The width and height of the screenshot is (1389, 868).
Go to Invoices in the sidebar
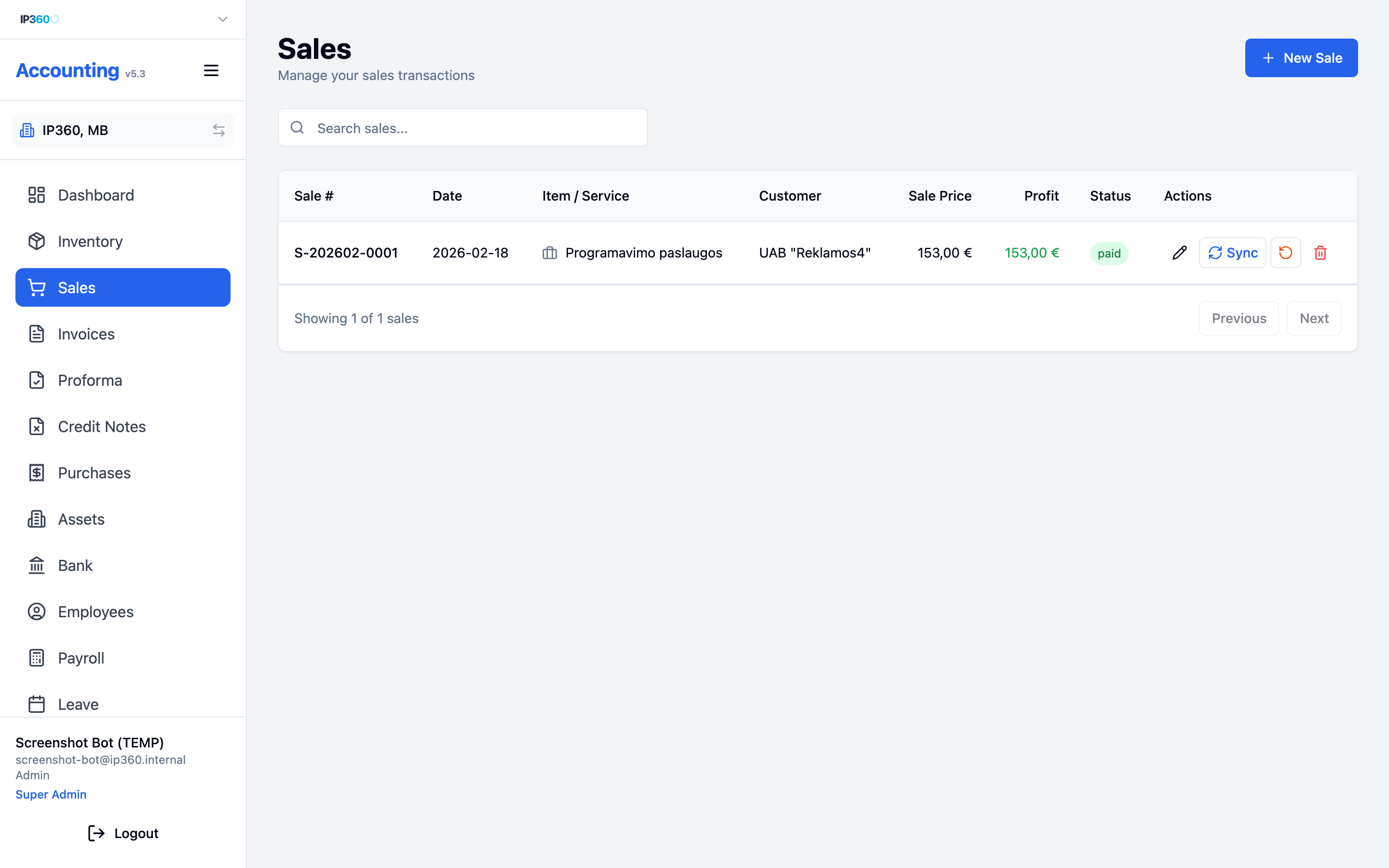tap(123, 334)
